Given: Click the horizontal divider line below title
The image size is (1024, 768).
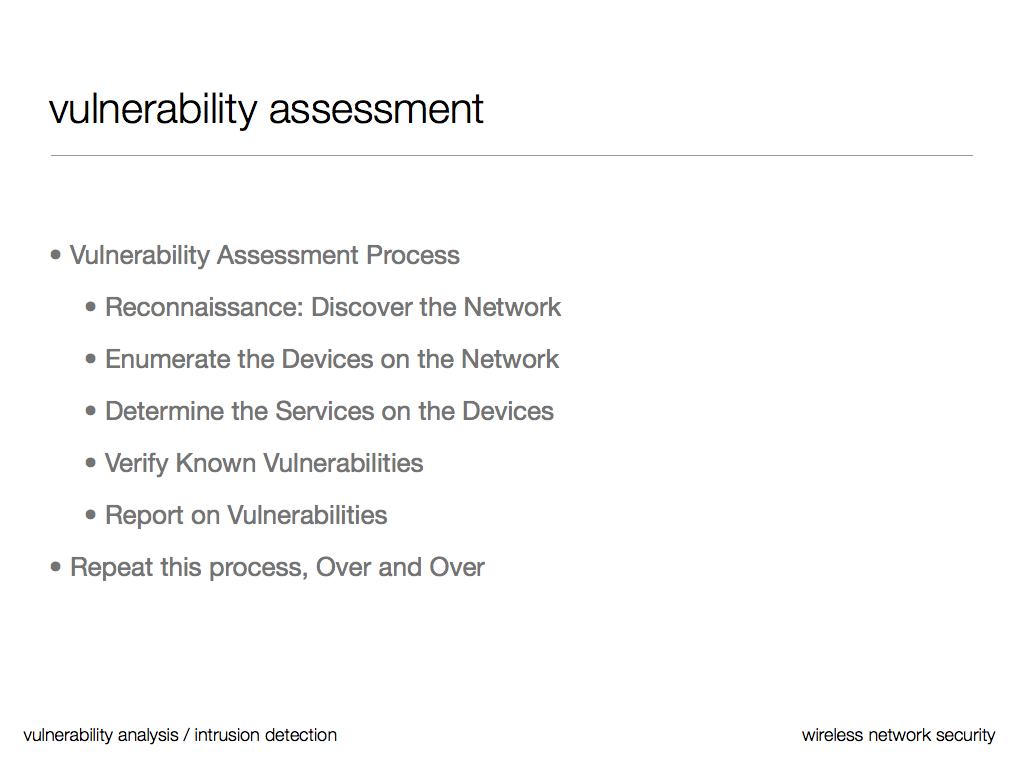Looking at the screenshot, I should tap(511, 156).
